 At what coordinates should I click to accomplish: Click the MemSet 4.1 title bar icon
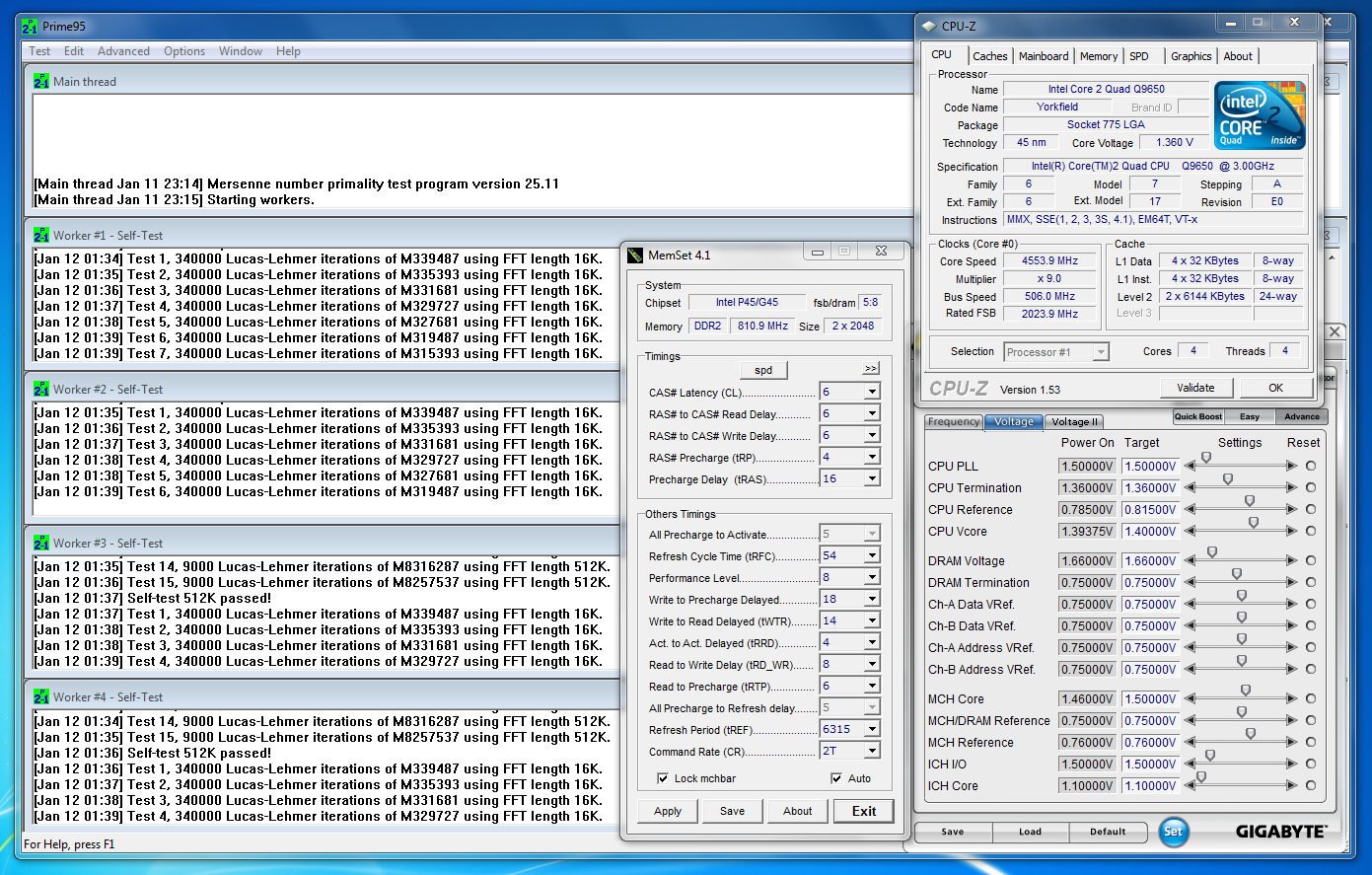click(635, 255)
